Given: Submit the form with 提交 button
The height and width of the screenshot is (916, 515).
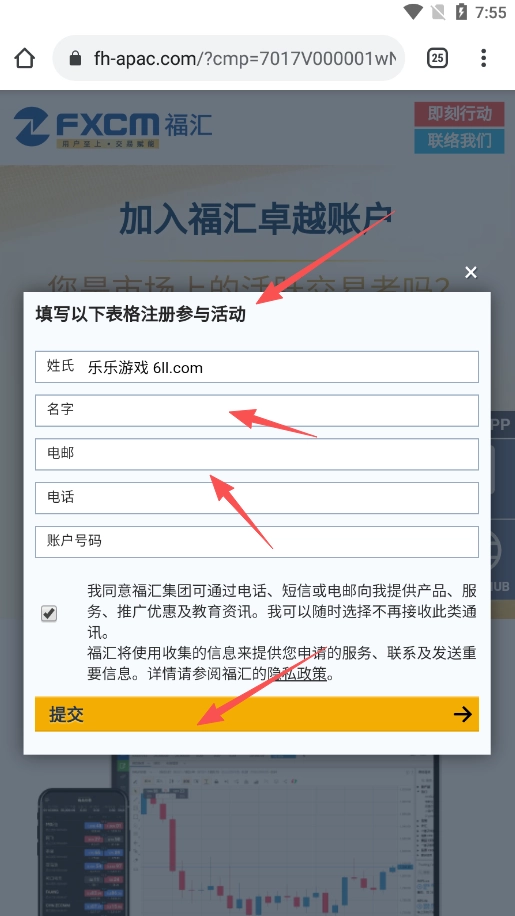Looking at the screenshot, I should [x=257, y=714].
